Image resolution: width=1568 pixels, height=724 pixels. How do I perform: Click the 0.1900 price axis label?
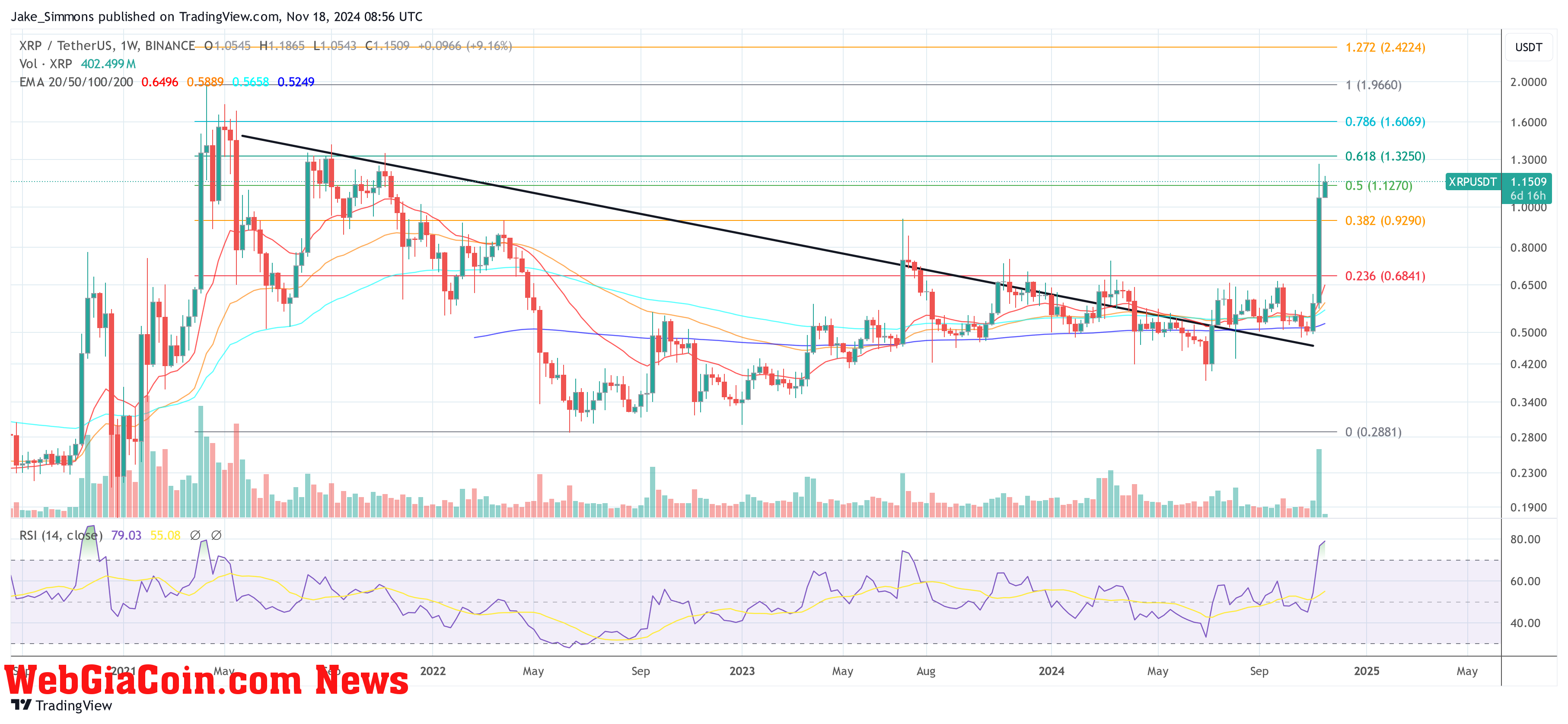pyautogui.click(x=1528, y=508)
